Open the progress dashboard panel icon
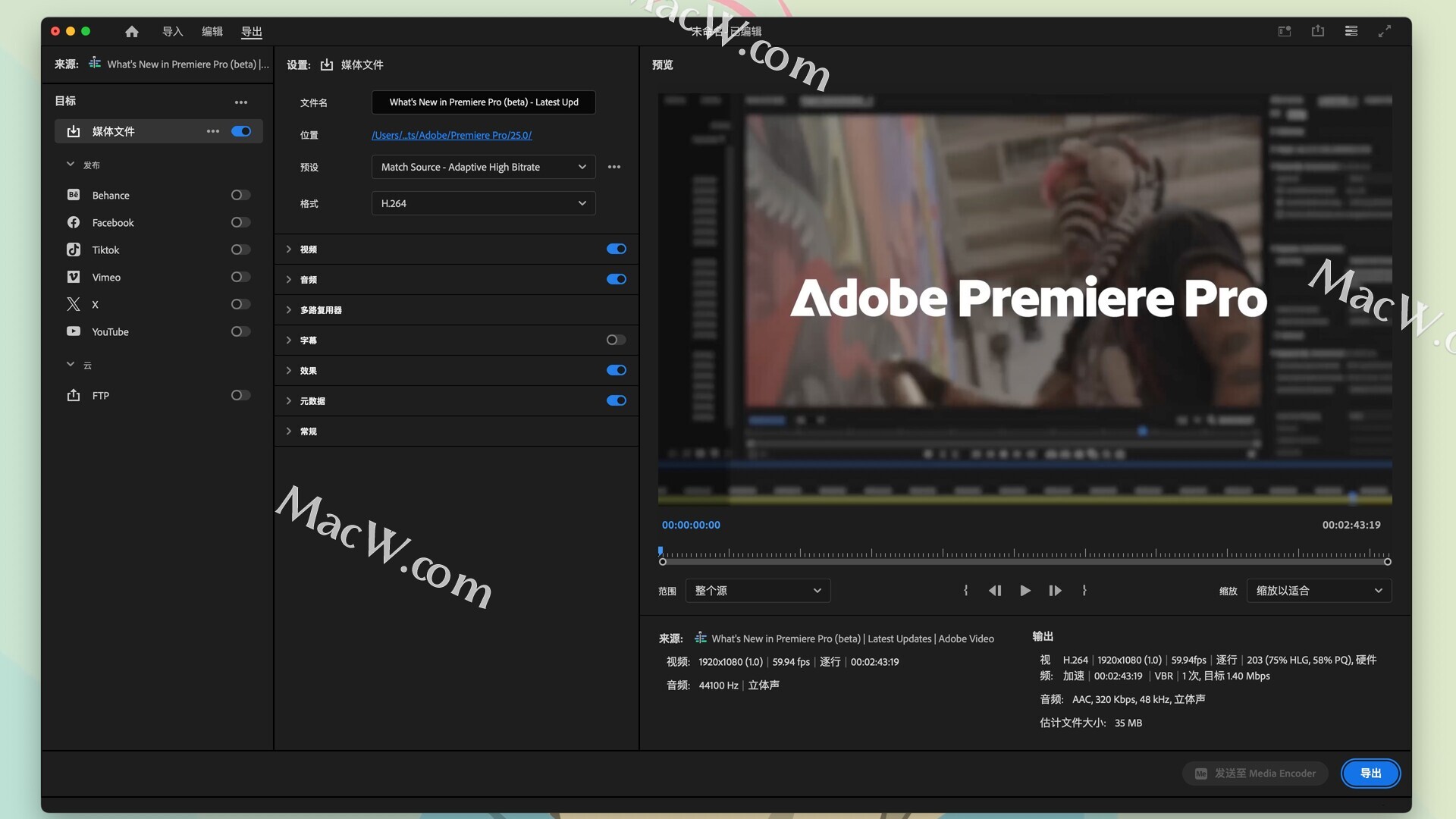The width and height of the screenshot is (1456, 819). [1351, 31]
